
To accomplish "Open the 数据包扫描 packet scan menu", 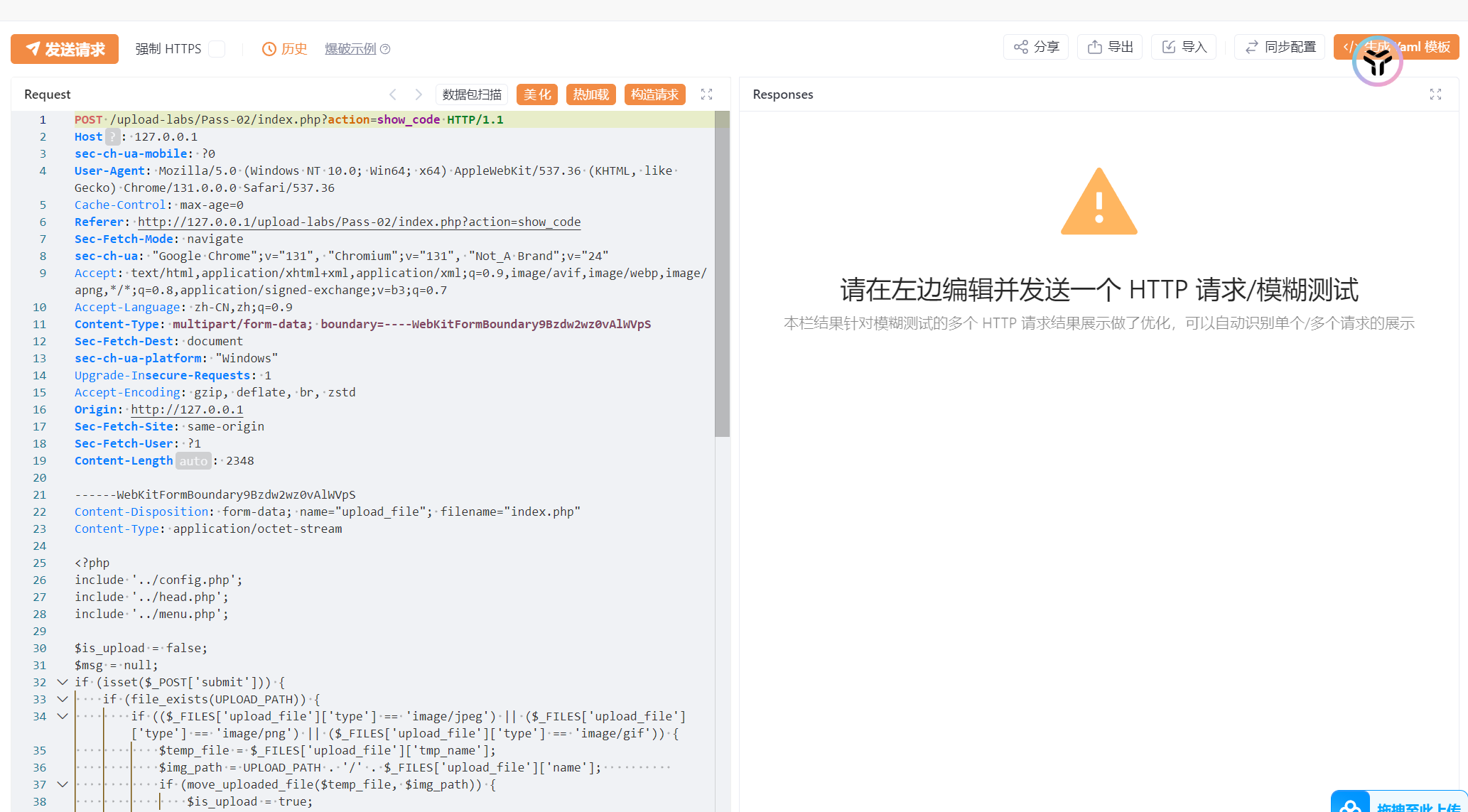I will [x=472, y=94].
